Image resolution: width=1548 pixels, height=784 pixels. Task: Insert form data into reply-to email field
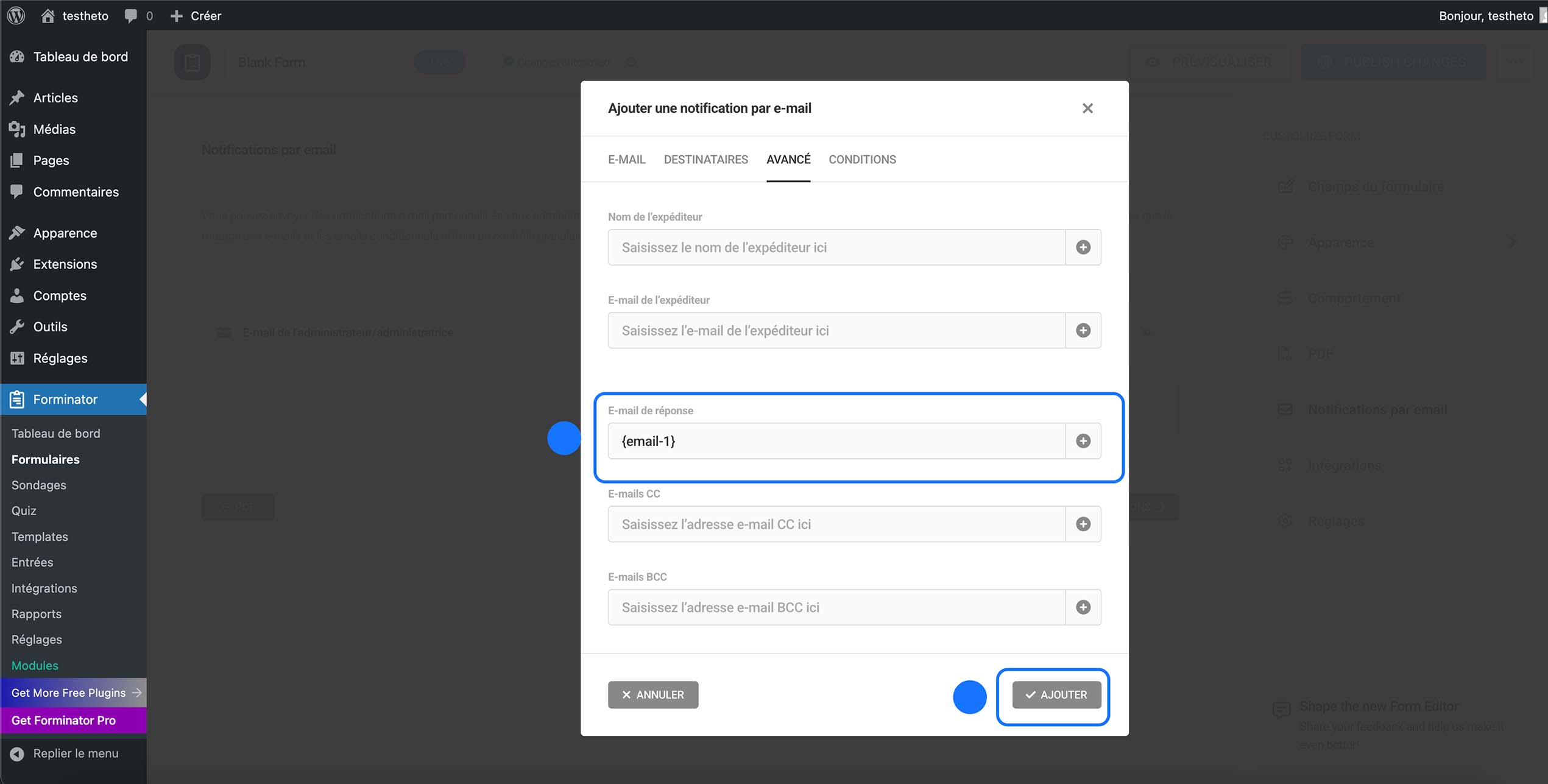tap(1083, 440)
